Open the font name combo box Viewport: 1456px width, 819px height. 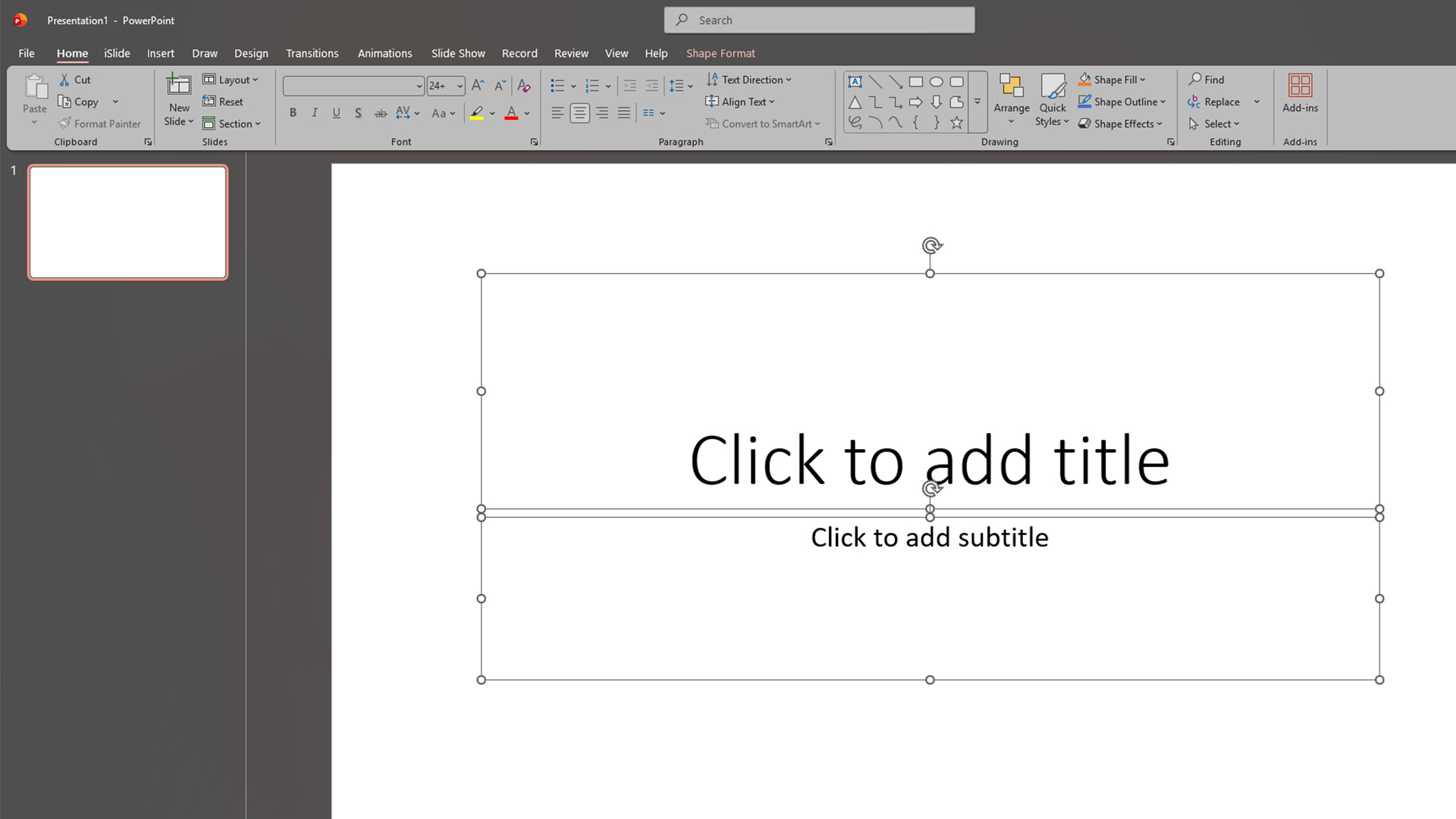pos(353,86)
